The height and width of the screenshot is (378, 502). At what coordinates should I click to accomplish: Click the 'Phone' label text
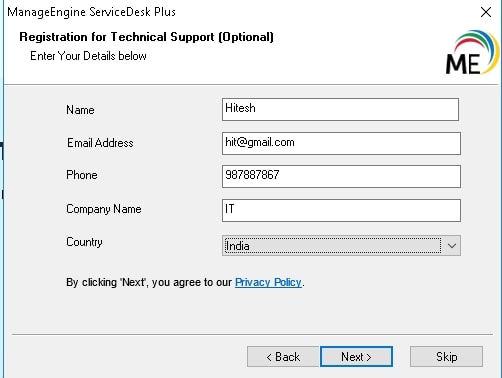[x=82, y=175]
